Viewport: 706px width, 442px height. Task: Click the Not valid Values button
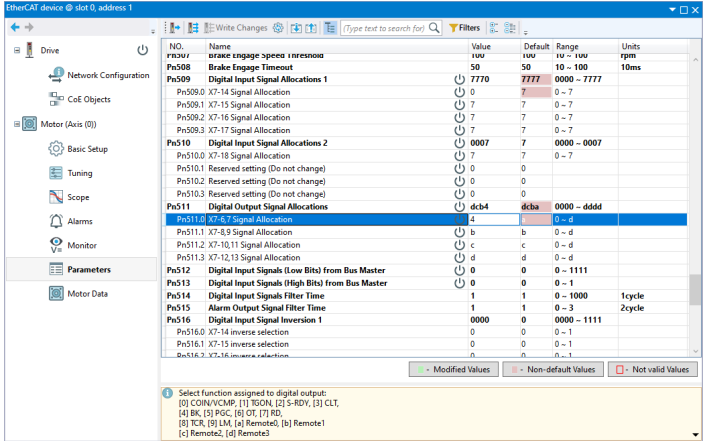pyautogui.click(x=652, y=370)
